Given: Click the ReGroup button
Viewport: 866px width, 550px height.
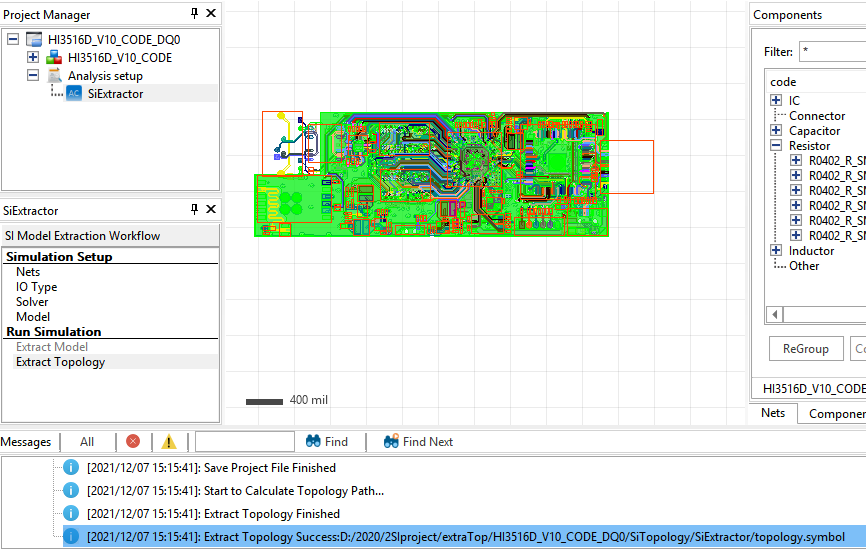Looking at the screenshot, I should pos(805,349).
